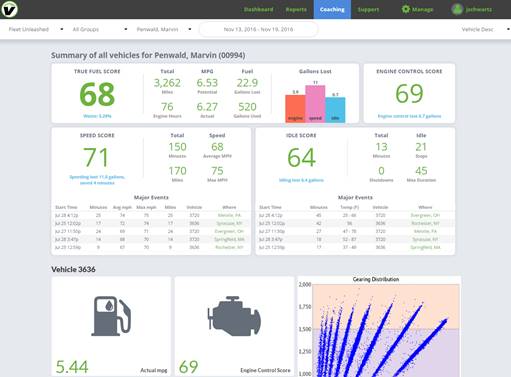The height and width of the screenshot is (377, 511).
Task: Click the Jul 27 11:50p speed event row
Action: pos(151,231)
